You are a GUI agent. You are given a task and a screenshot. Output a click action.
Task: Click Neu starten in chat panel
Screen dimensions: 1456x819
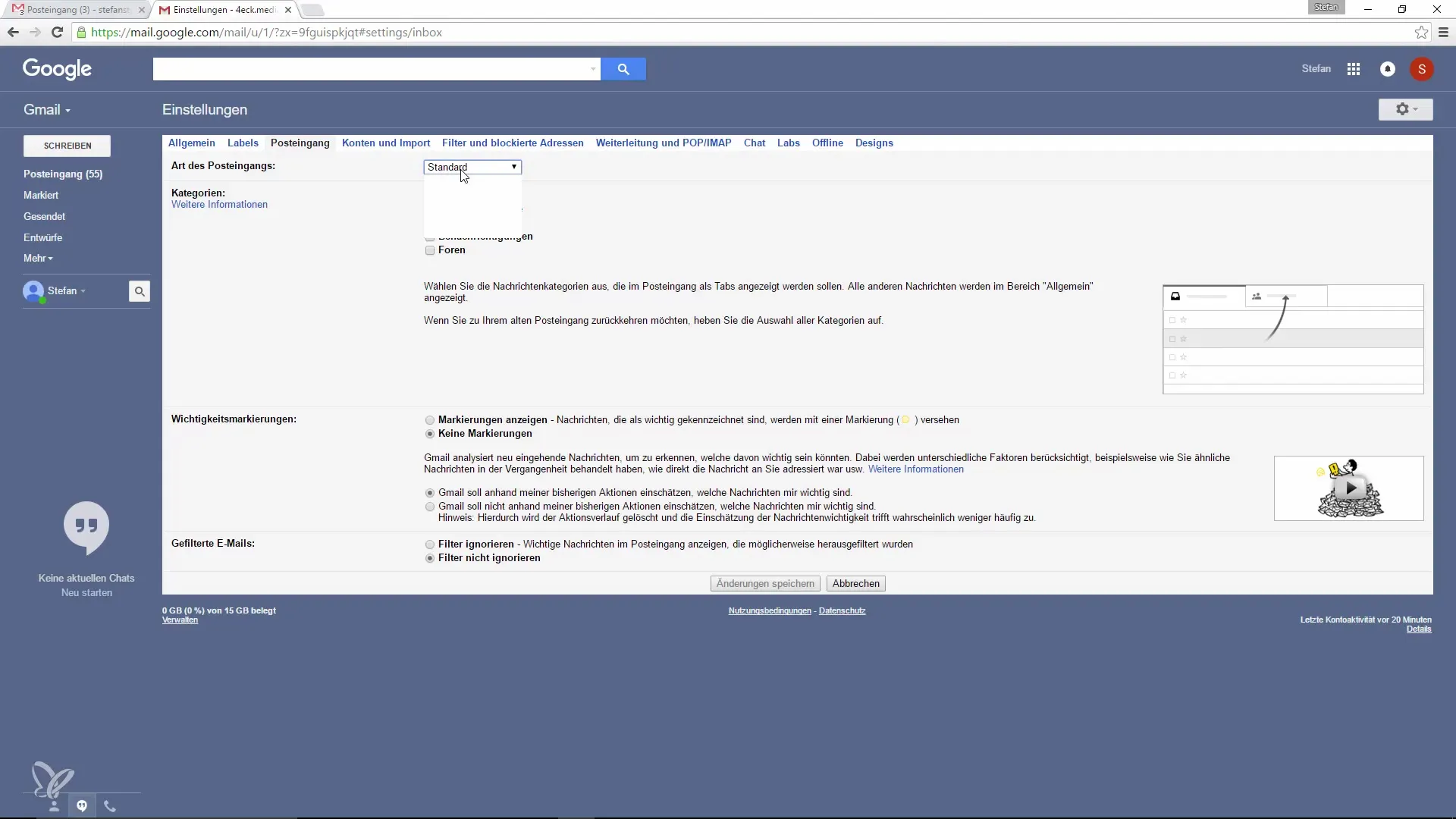tap(86, 593)
